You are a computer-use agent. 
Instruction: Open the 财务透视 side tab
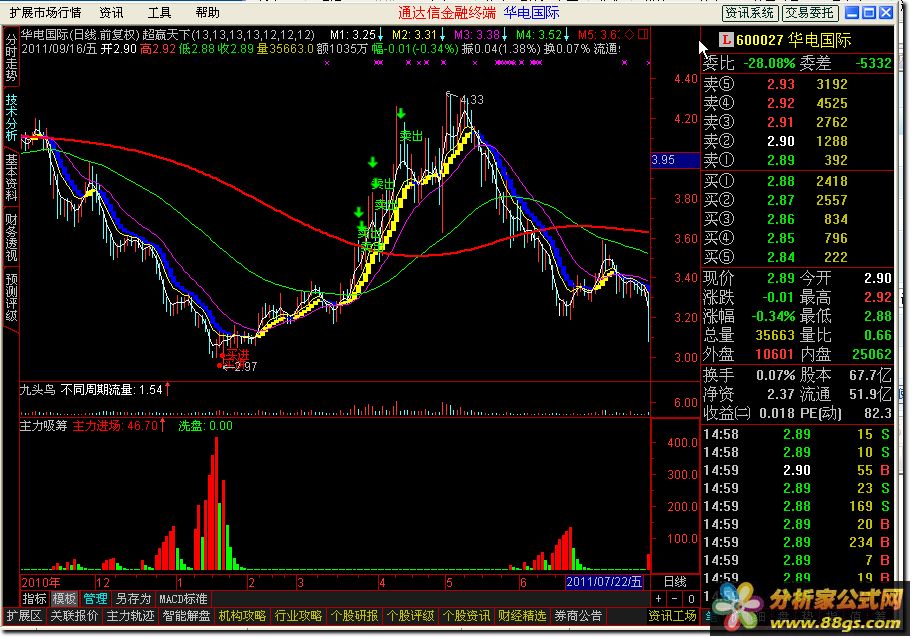pyautogui.click(x=11, y=238)
